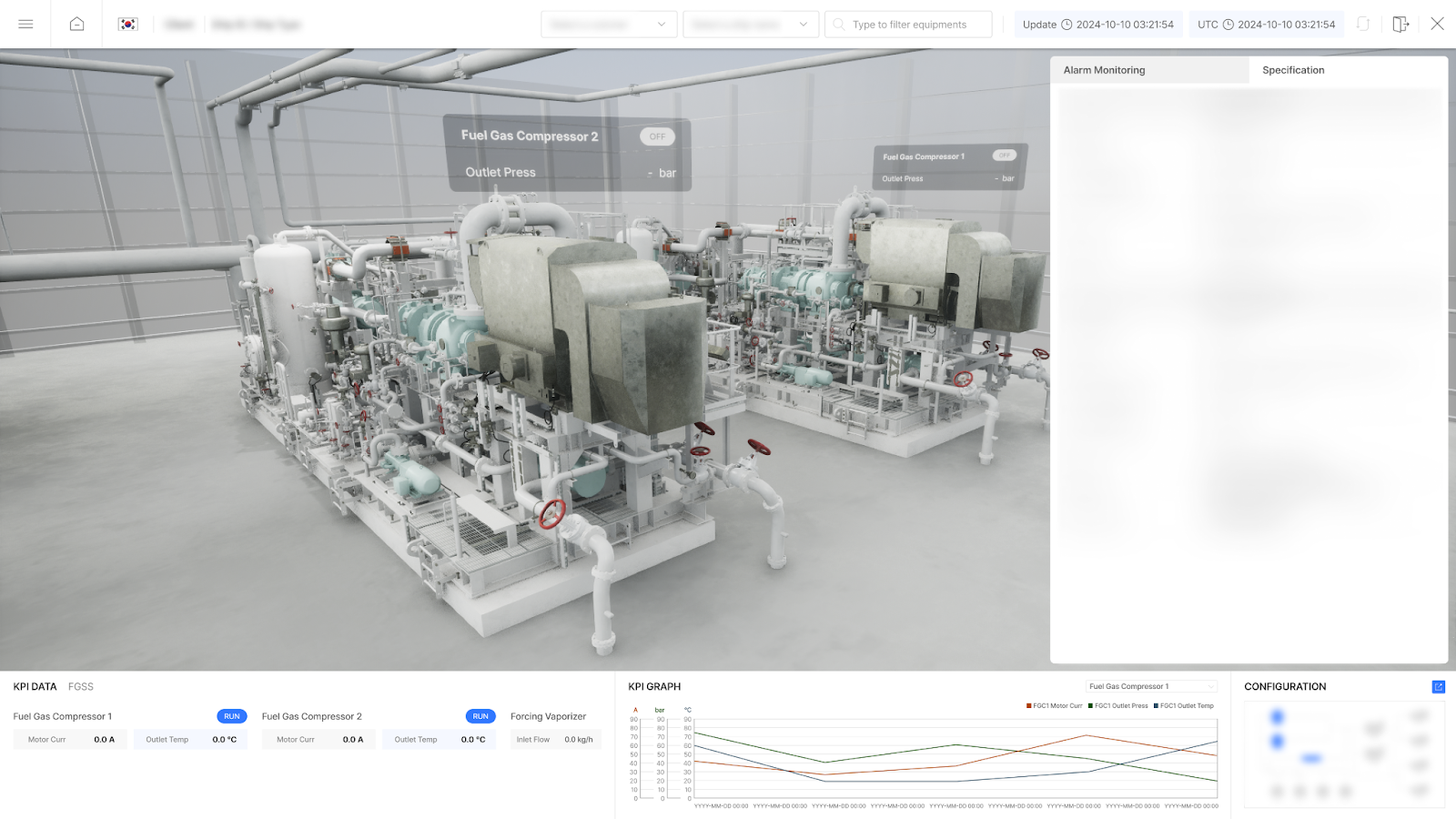Click the blurred configuration diagram thumbnail
The width and height of the screenshot is (1456, 819).
click(1344, 754)
